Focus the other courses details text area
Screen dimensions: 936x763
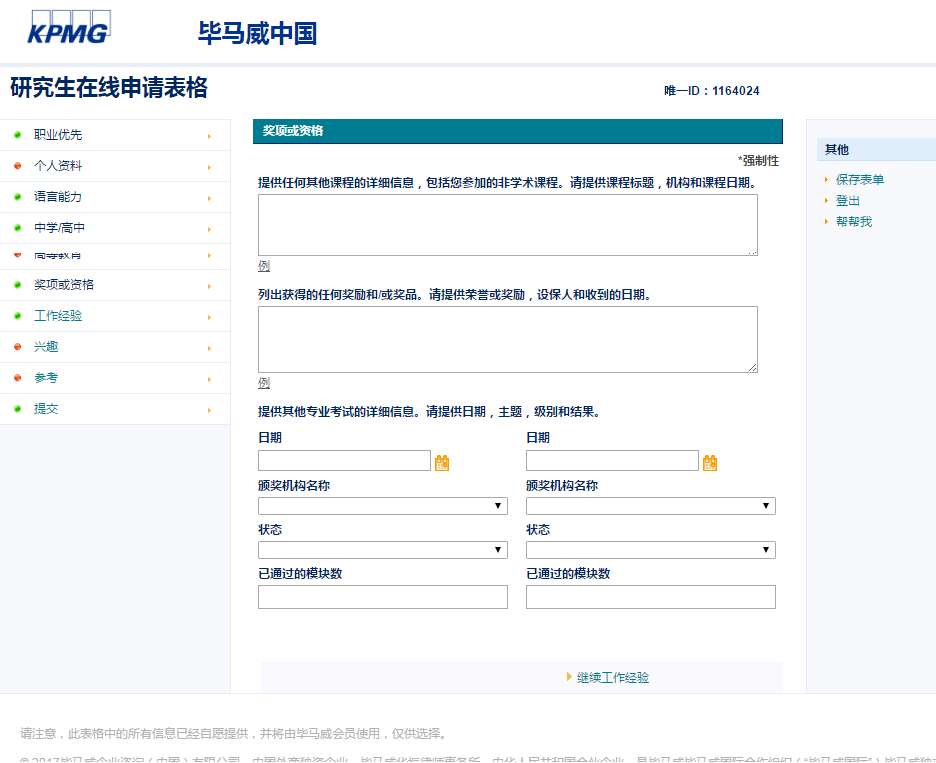507,225
